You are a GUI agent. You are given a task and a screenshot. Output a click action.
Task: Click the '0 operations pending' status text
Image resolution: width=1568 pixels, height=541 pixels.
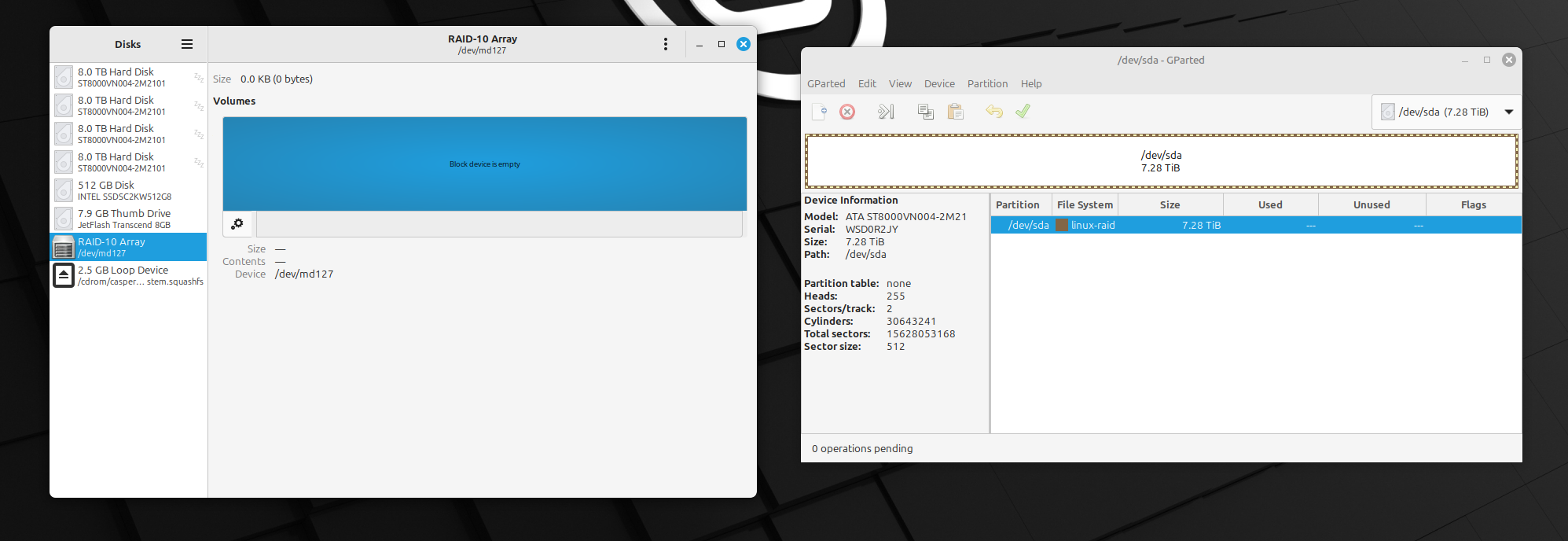[862, 448]
